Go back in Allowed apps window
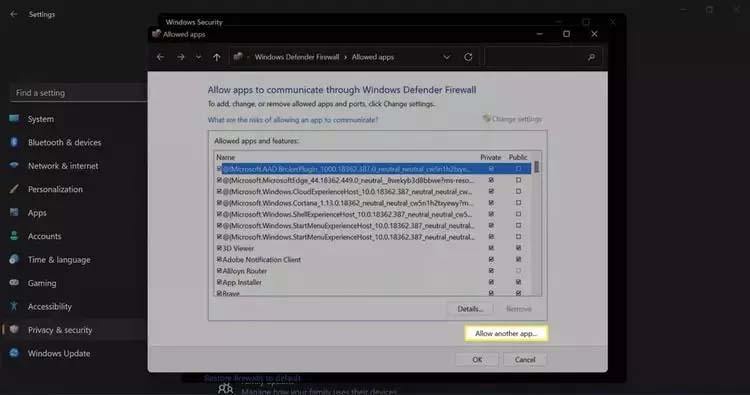Screen dimensions: 750x395 click(160, 57)
